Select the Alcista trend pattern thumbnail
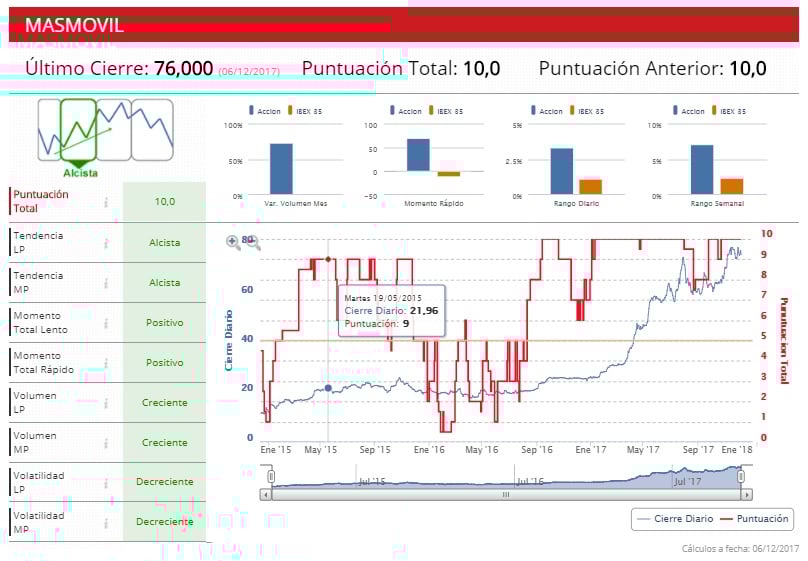This screenshot has height=561, width=808. click(x=78, y=130)
